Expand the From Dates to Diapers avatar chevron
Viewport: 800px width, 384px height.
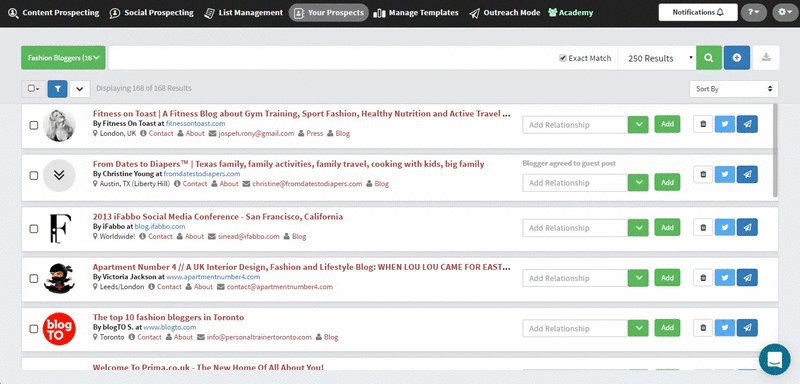click(59, 175)
